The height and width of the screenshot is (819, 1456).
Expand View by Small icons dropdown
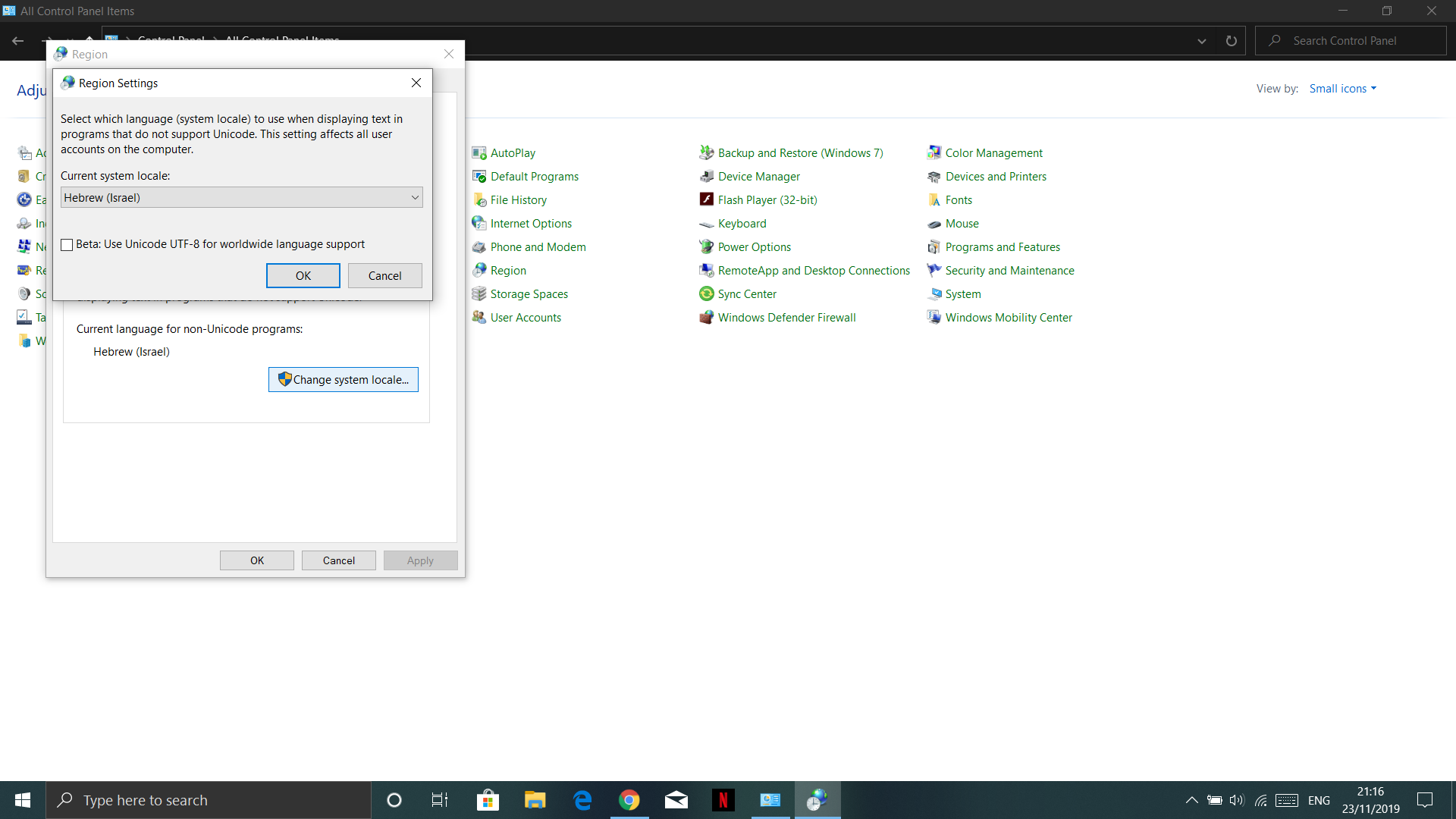(1342, 89)
